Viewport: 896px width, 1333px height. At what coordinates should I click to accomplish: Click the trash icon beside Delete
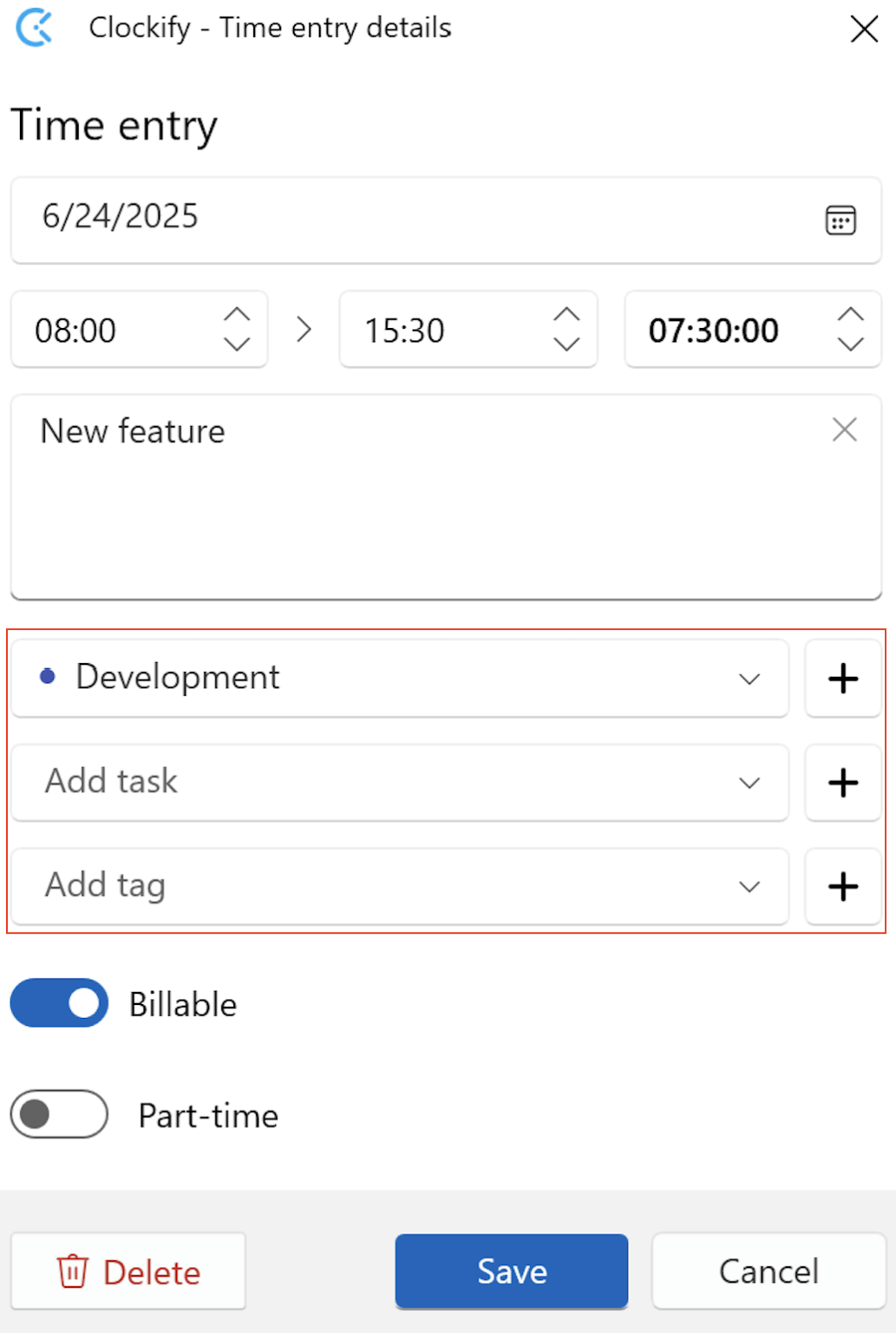[75, 1271]
